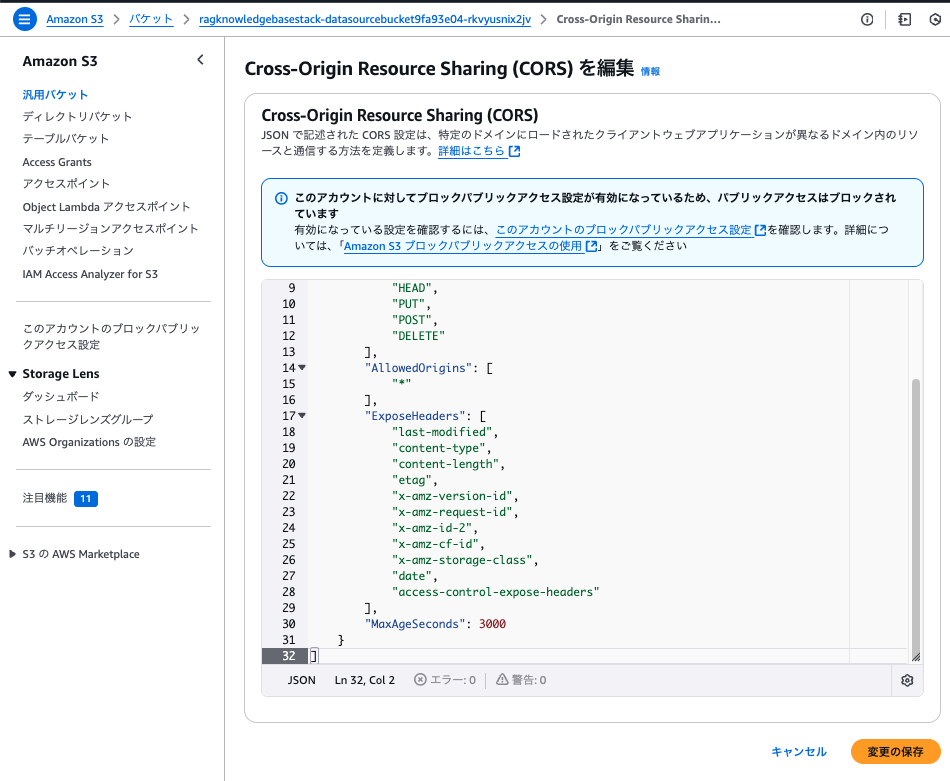Open ragknowledgebasestack bucket breadcrumb link
The height and width of the screenshot is (781, 950).
coord(365,19)
